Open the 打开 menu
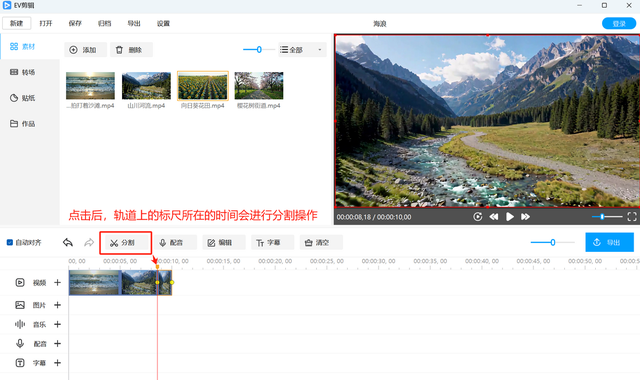This screenshot has width=640, height=380. click(46, 23)
